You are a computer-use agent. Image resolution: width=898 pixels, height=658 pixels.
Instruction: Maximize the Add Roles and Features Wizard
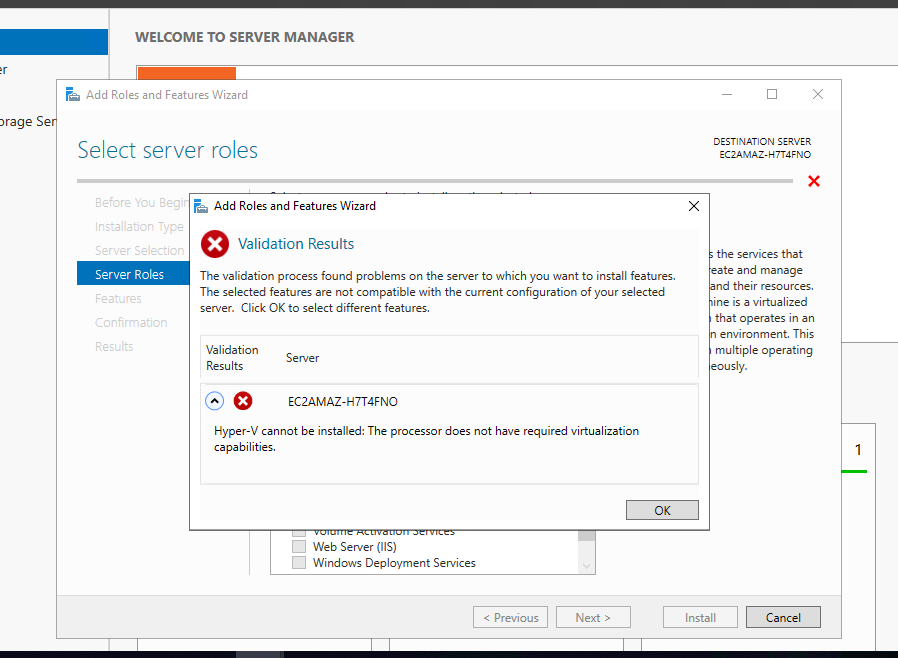click(772, 94)
